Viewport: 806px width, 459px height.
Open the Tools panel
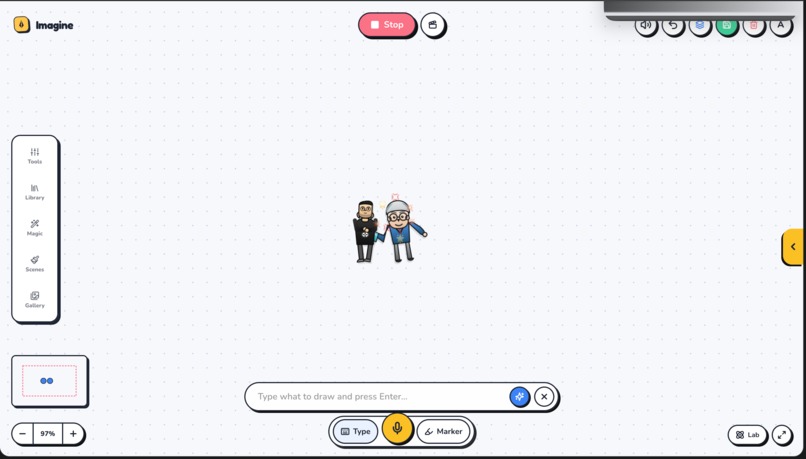tap(35, 156)
